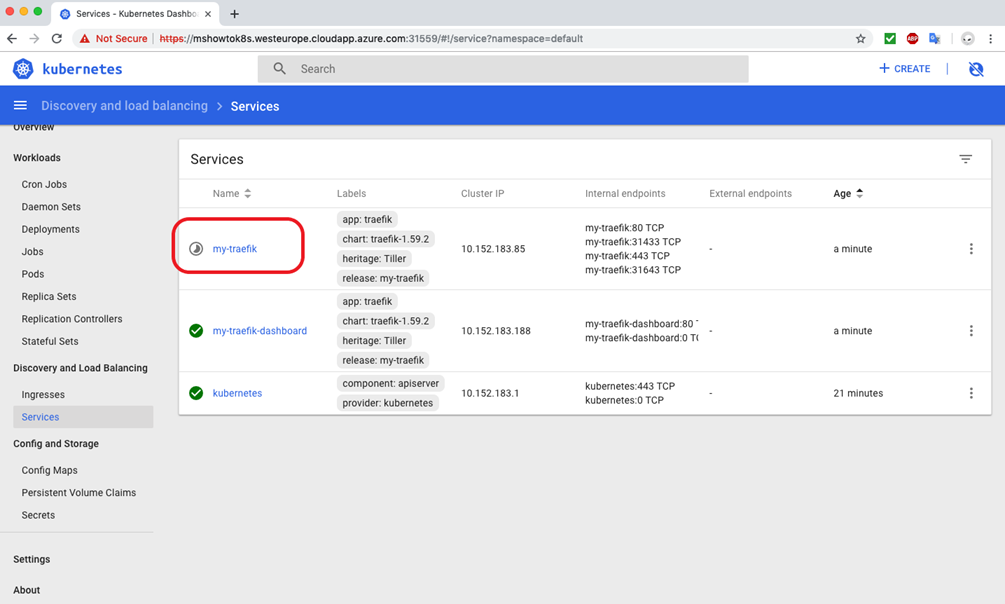Open a new browser tab
1005x604 pixels.
(x=235, y=13)
